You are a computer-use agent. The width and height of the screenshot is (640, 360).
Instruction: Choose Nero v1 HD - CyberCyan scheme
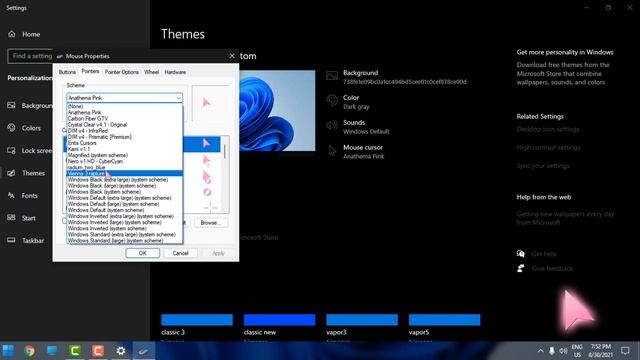pos(124,161)
